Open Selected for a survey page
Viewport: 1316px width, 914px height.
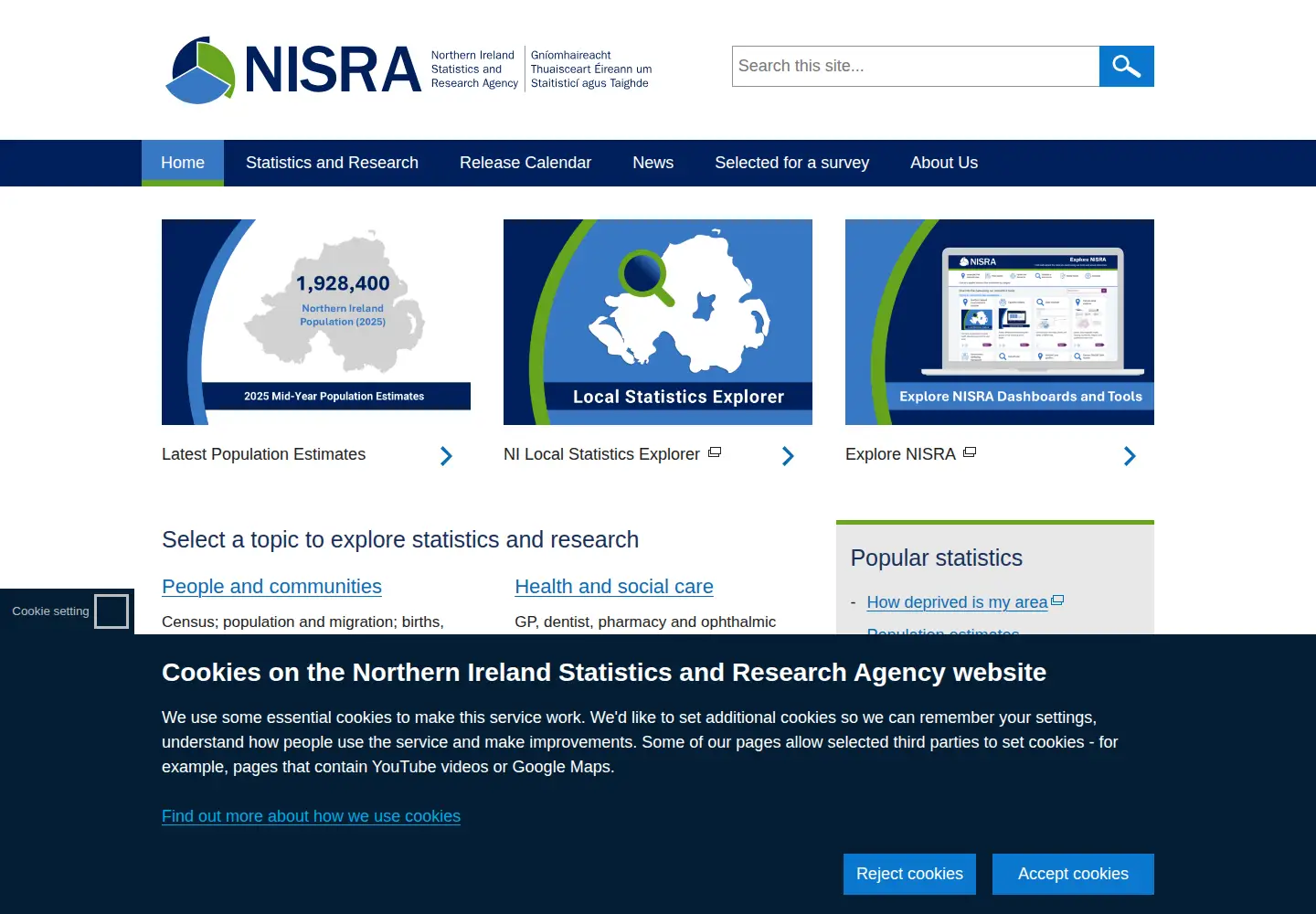point(791,163)
